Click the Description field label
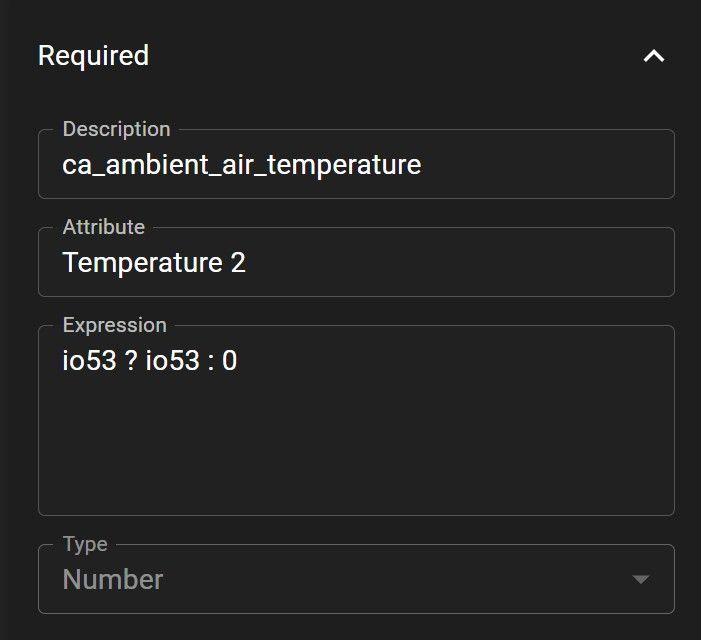Screen dimensions: 701x640 click(x=116, y=129)
